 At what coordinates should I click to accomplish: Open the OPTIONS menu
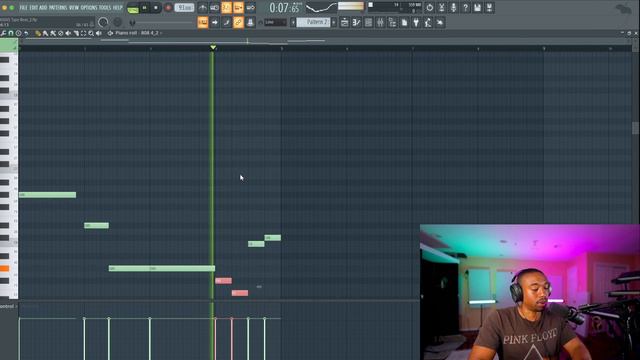click(89, 7)
